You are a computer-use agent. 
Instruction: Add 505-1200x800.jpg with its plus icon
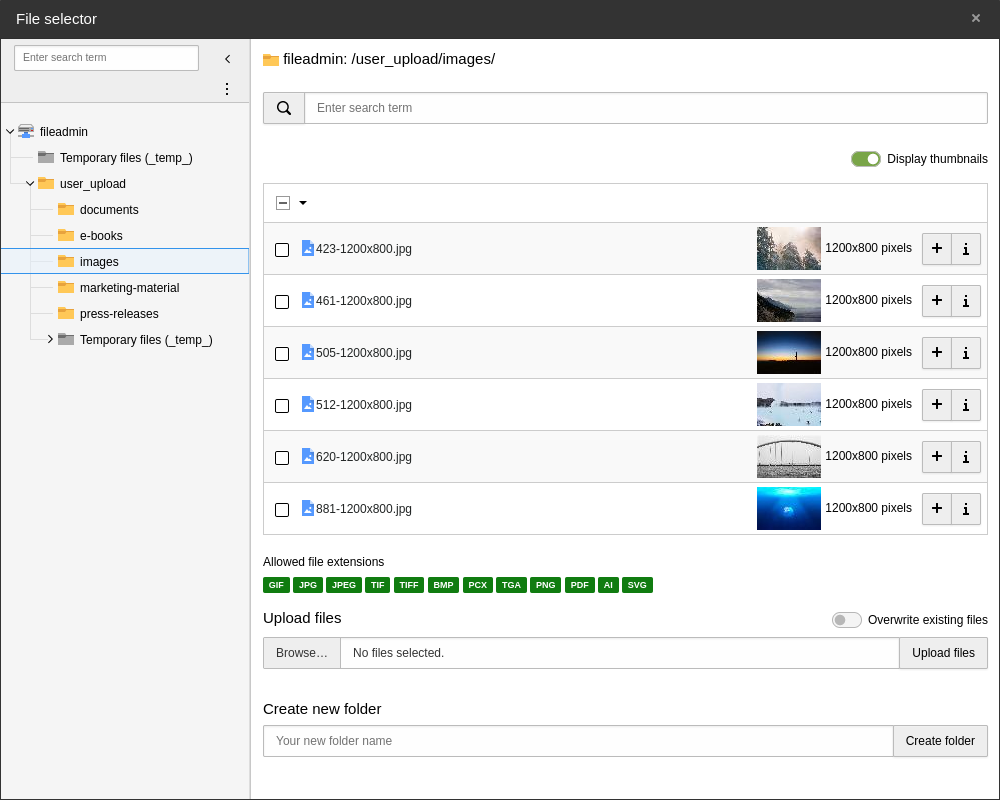click(937, 353)
